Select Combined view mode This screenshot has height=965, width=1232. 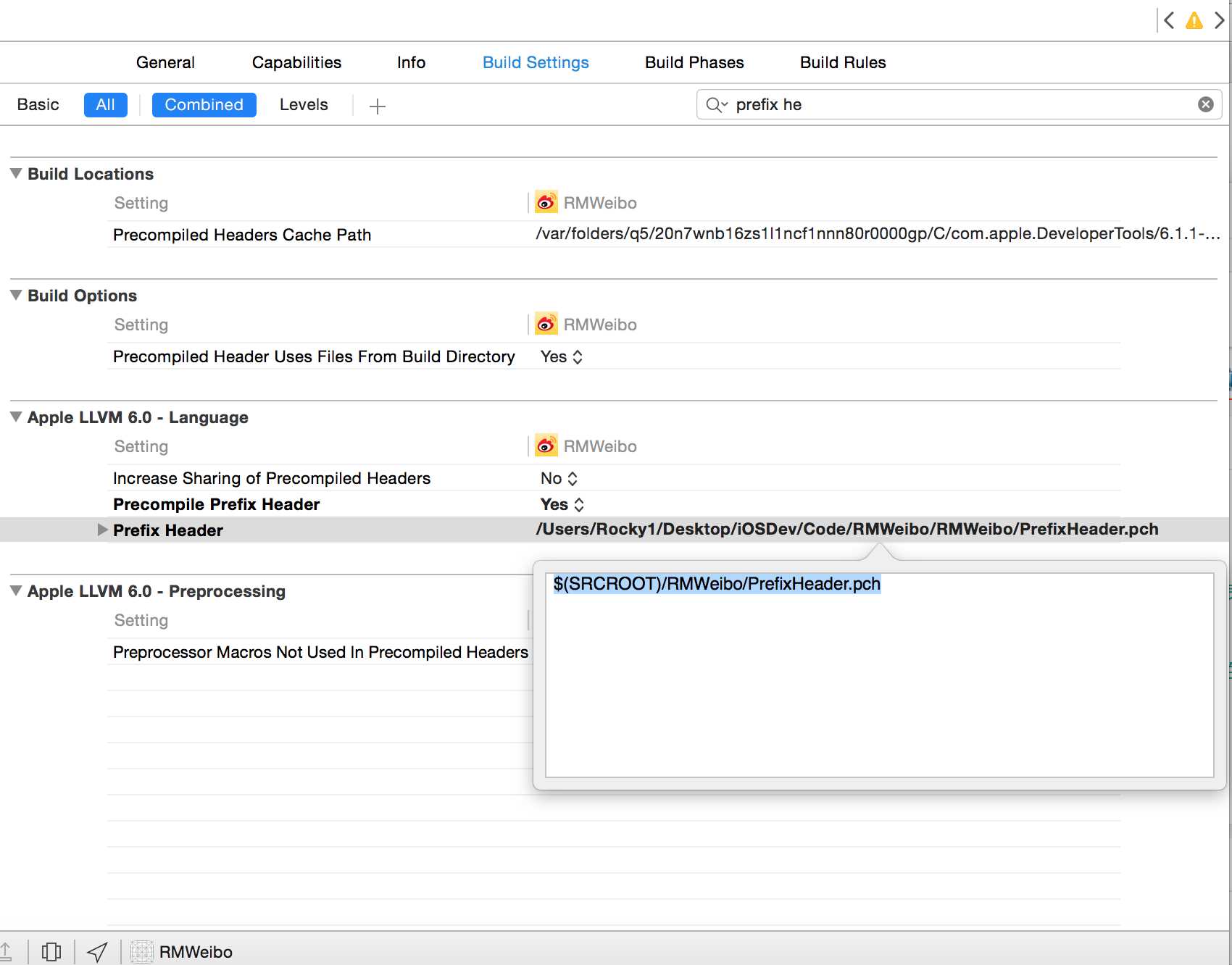(x=204, y=104)
